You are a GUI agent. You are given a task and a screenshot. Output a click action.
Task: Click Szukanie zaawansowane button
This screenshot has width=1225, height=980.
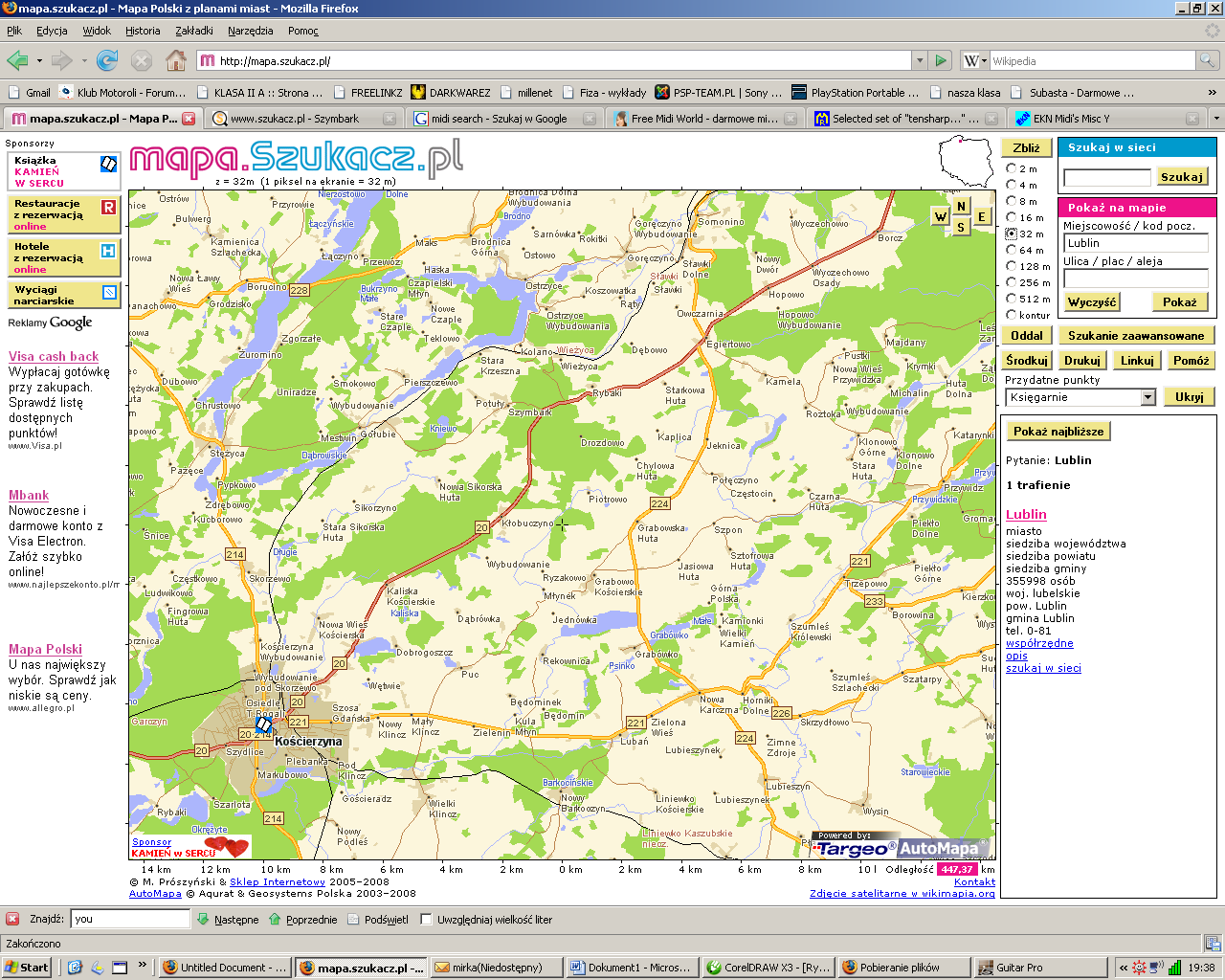(1136, 336)
